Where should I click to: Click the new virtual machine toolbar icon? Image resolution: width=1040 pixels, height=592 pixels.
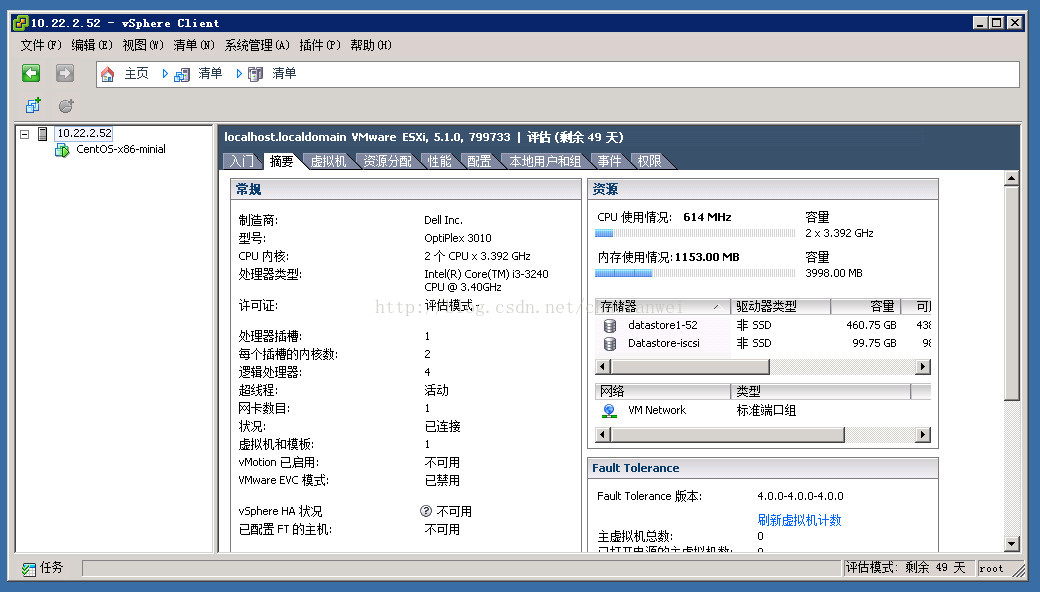[32, 105]
